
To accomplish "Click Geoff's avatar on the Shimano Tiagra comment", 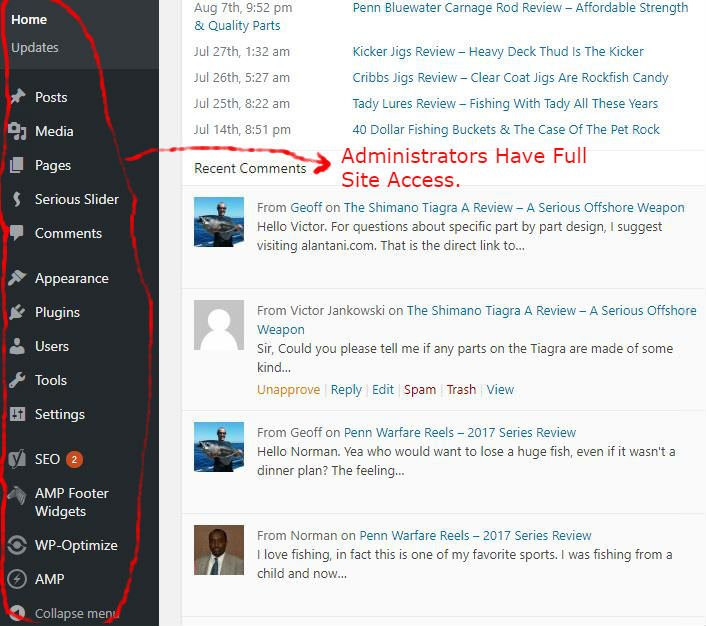I will (x=219, y=222).
